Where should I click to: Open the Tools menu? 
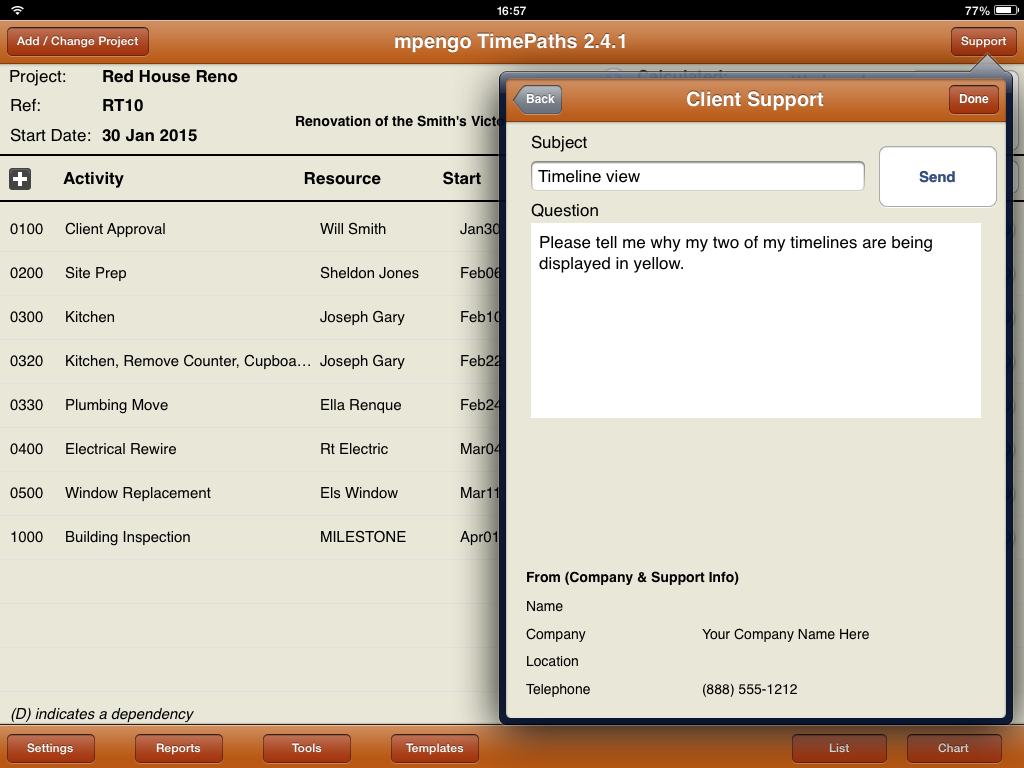(306, 748)
